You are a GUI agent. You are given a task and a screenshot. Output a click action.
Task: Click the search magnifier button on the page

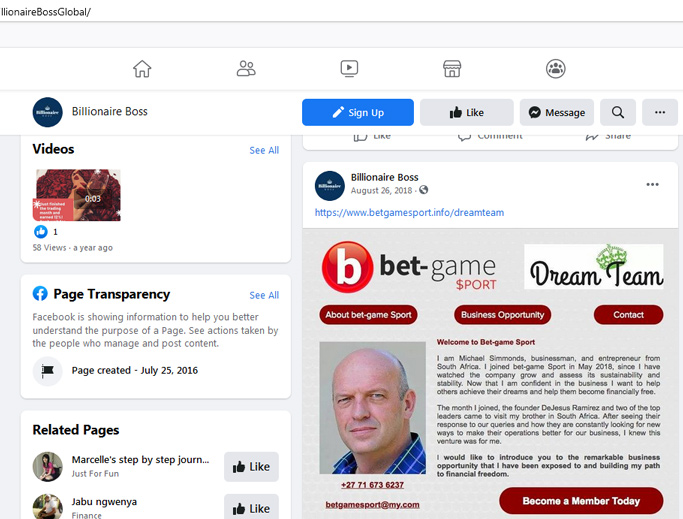tap(618, 112)
